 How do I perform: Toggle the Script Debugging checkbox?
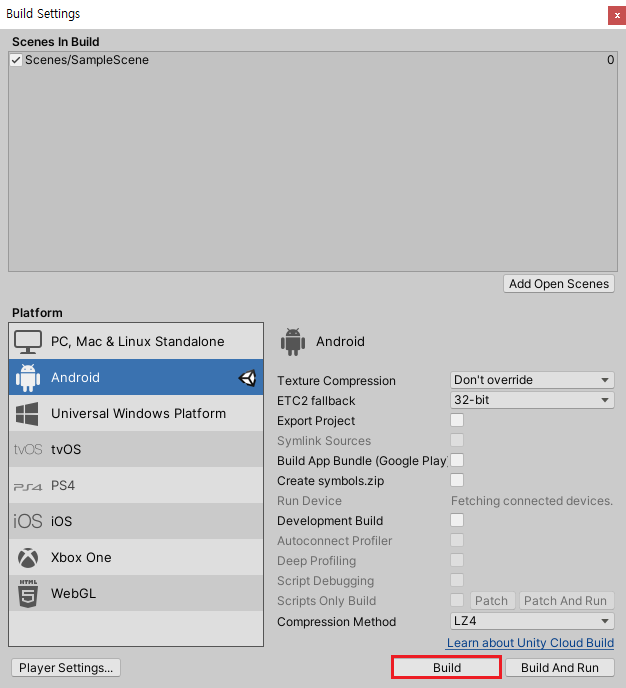(457, 580)
